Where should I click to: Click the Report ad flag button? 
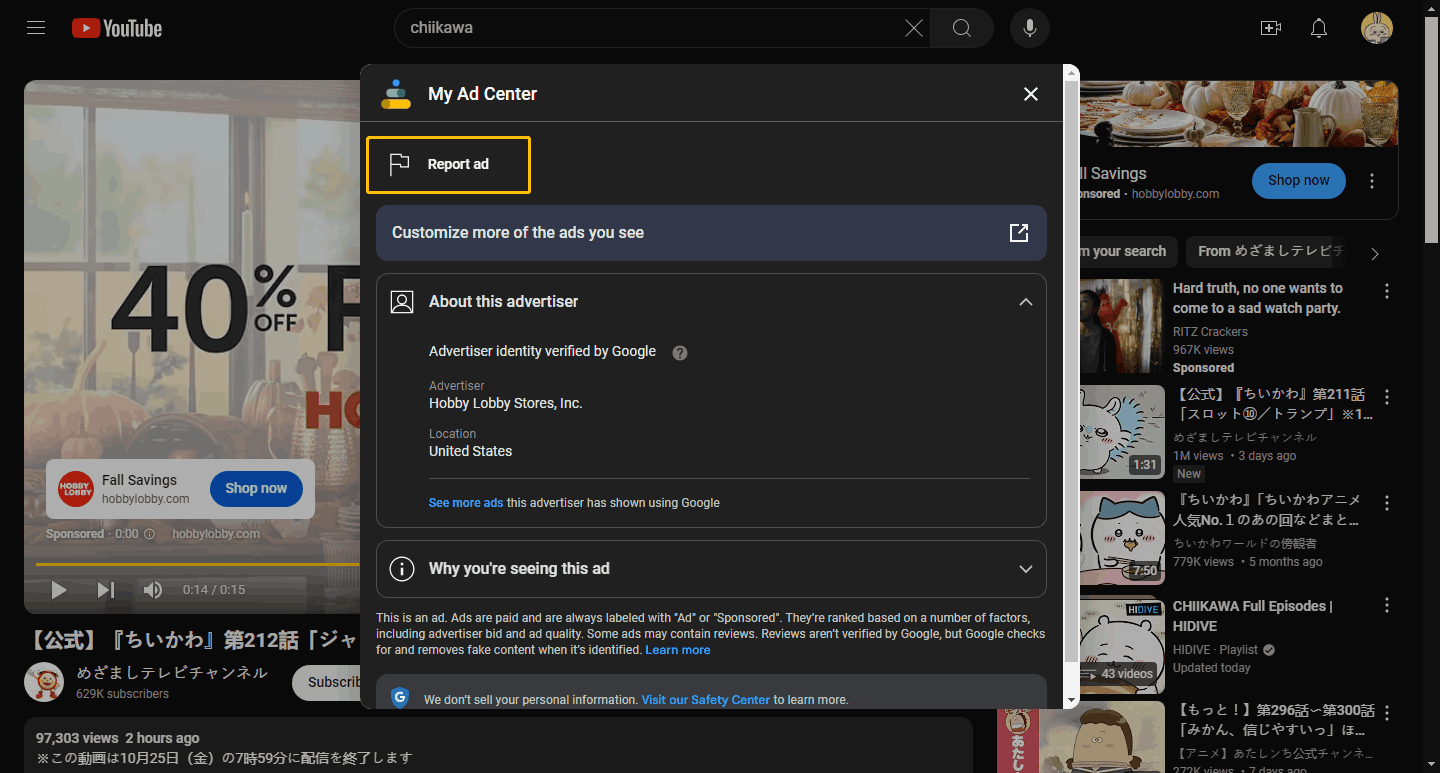pos(448,165)
